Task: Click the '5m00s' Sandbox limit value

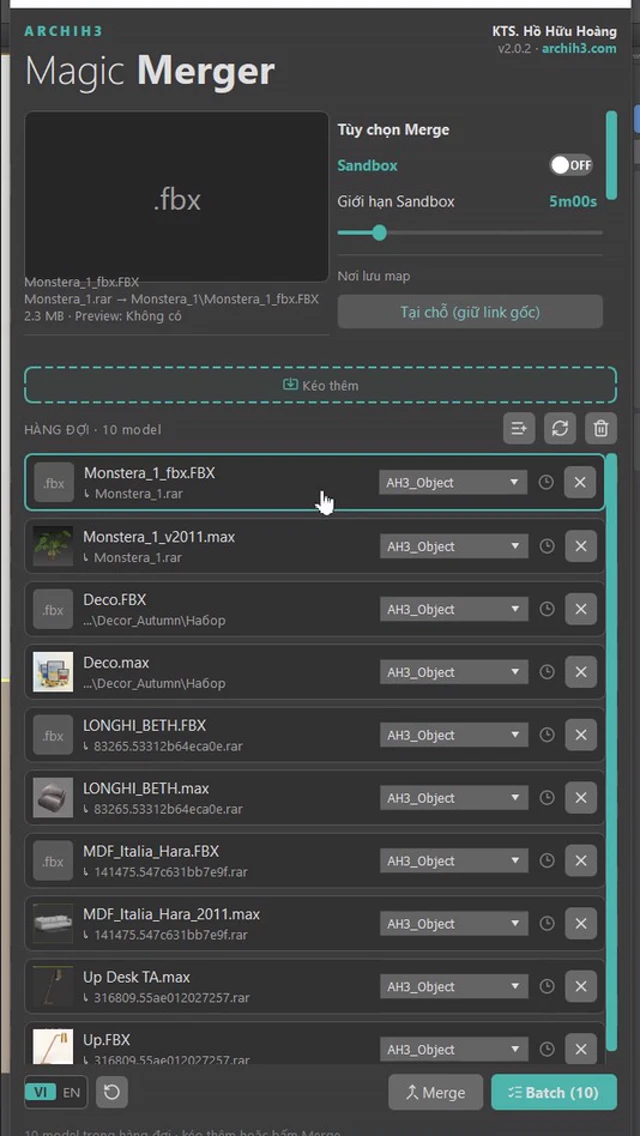Action: click(x=573, y=201)
